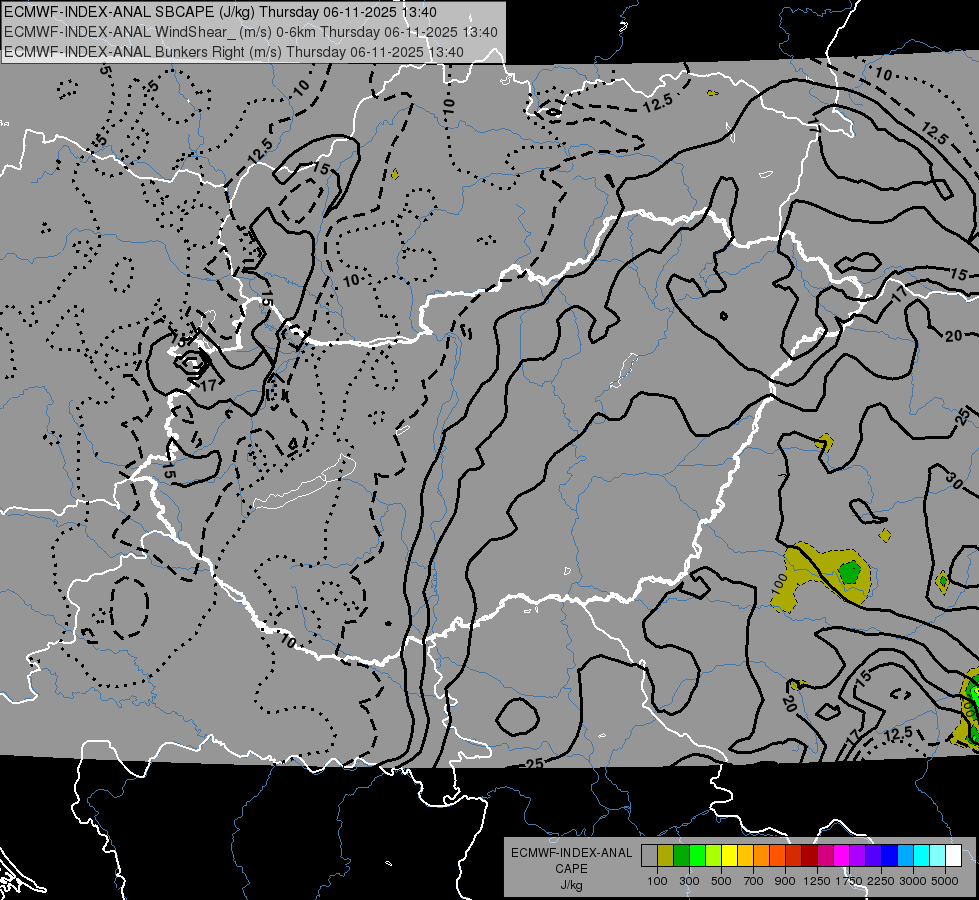This screenshot has width=979, height=900.
Task: Pick the bright magenta swatch near 1750
Action: coord(842,856)
